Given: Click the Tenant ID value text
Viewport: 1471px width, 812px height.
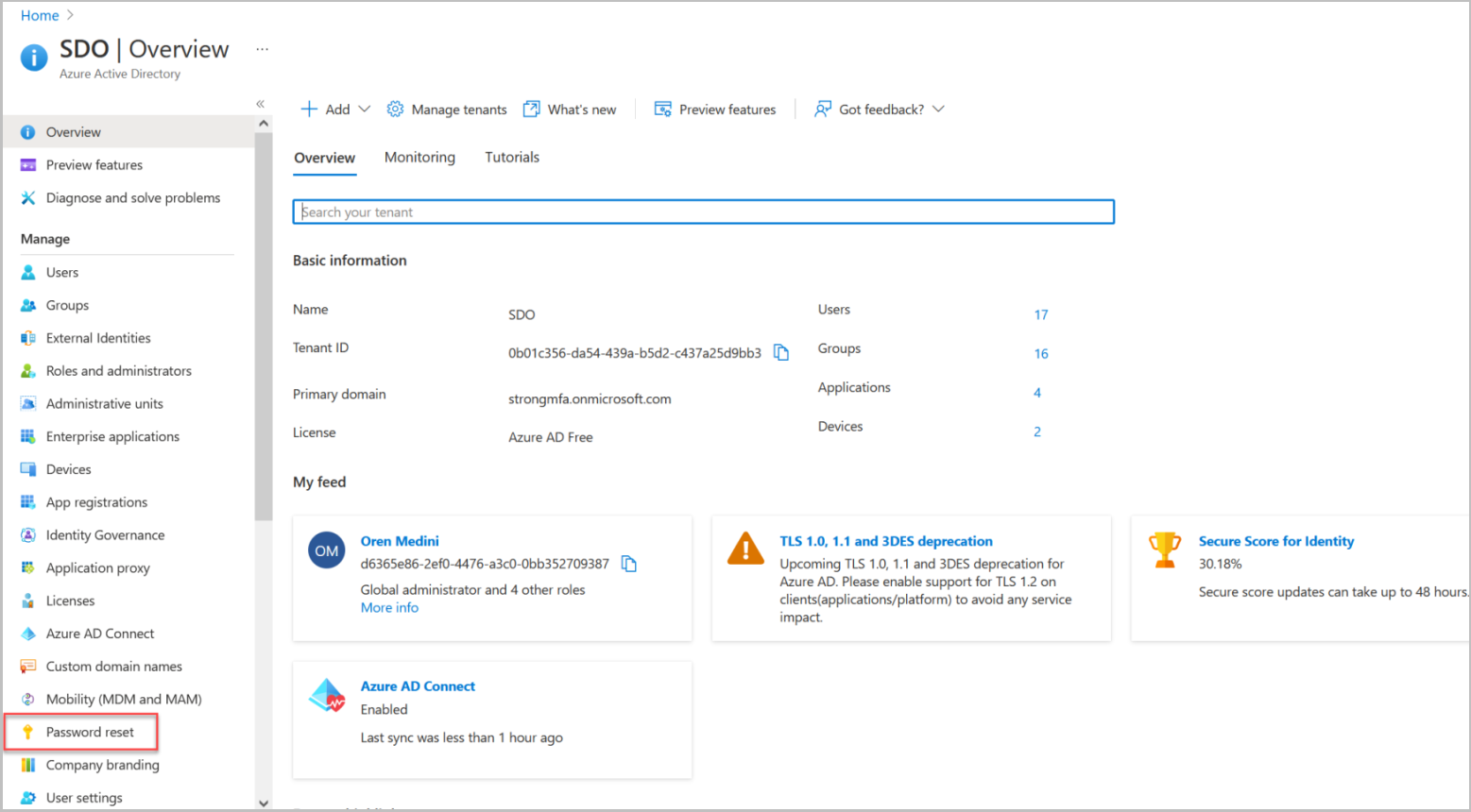Looking at the screenshot, I should click(x=635, y=353).
